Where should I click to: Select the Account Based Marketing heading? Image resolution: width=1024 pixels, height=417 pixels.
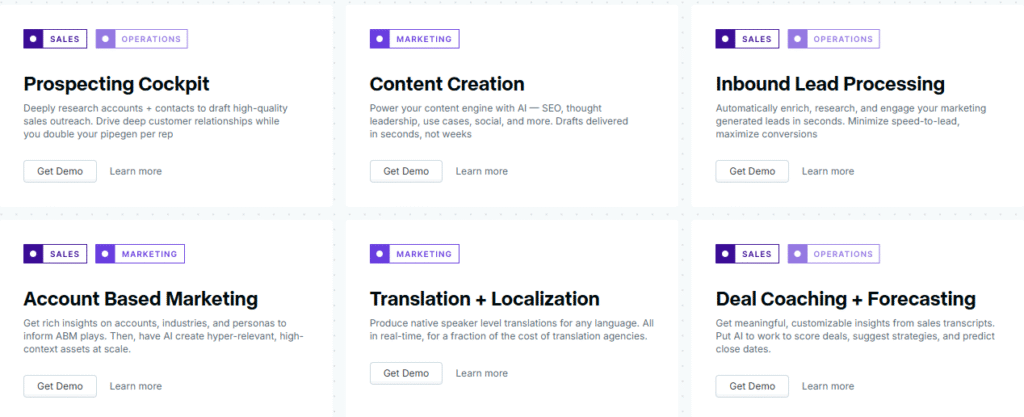140,299
